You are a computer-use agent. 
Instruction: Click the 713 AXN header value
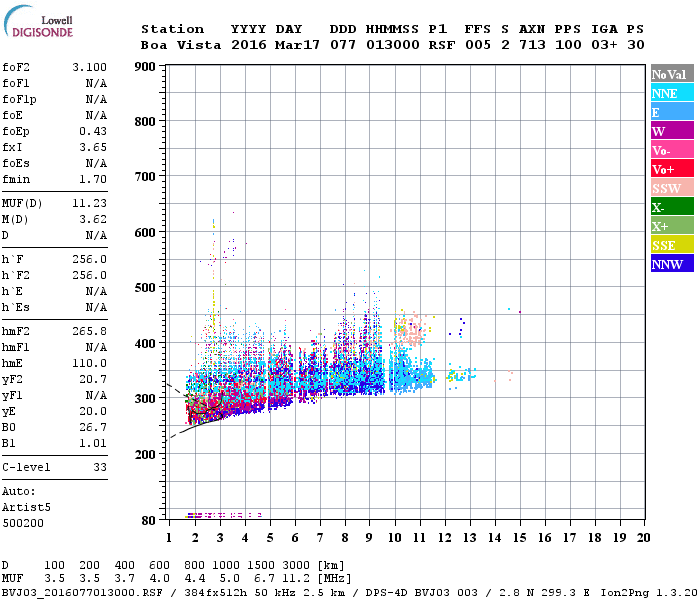point(532,45)
